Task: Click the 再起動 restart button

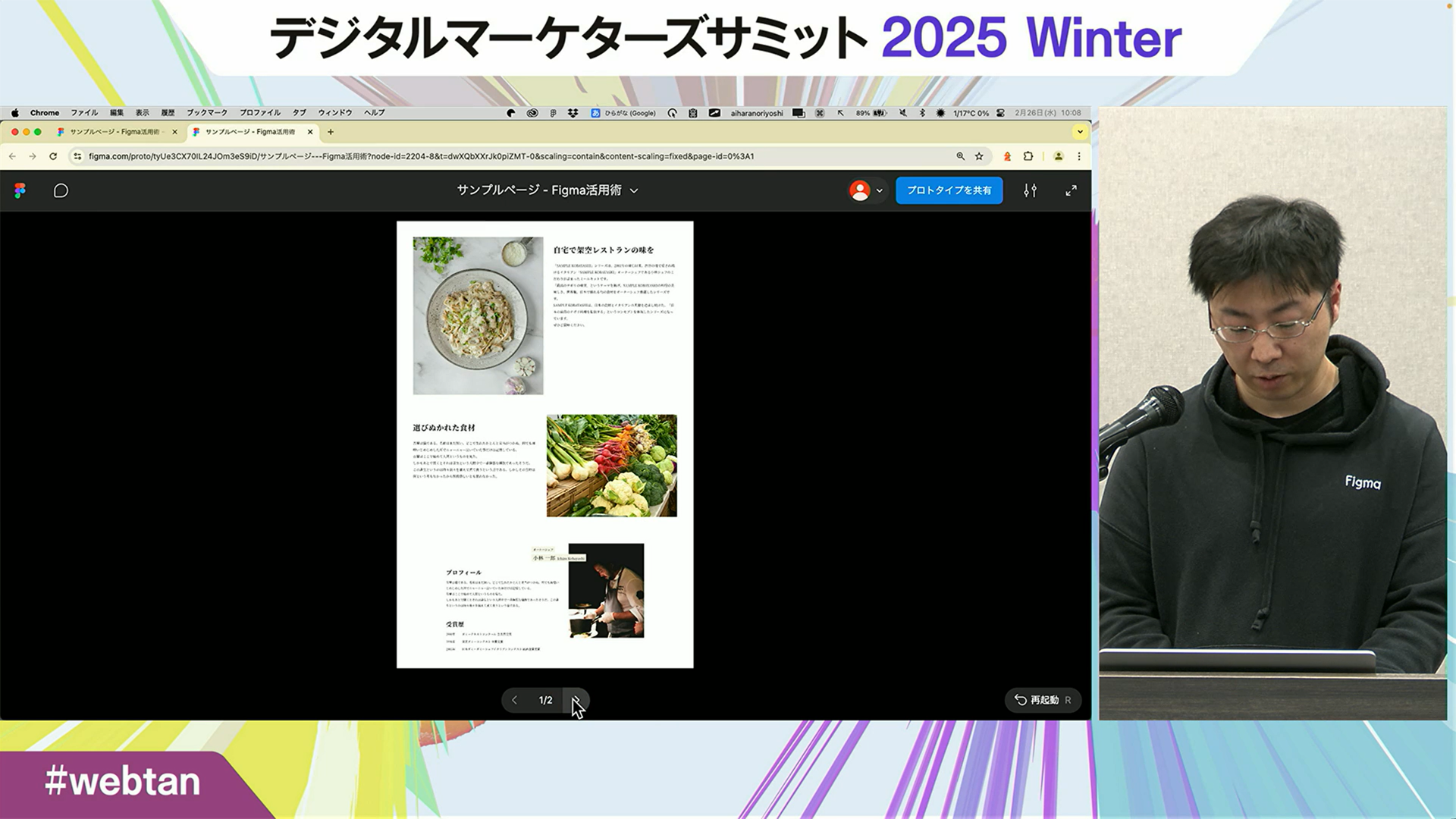Action: tap(1042, 700)
